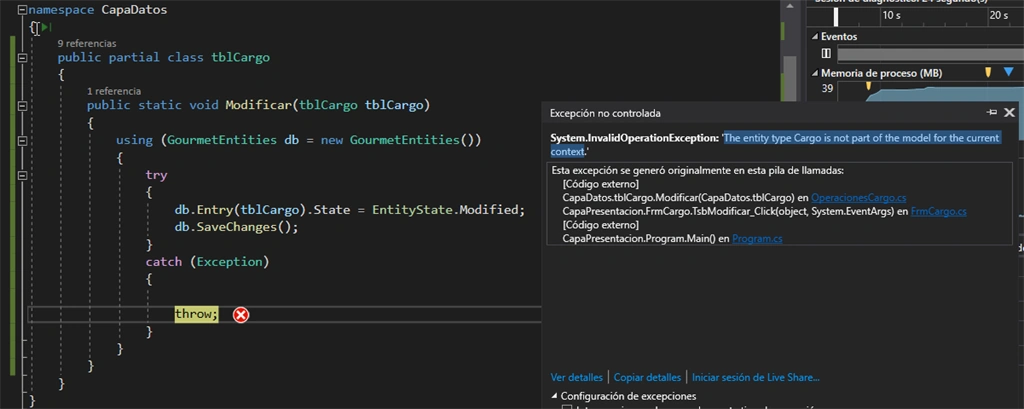Click the yellow marker in the memory header
1024x409 pixels.
pyautogui.click(x=988, y=72)
